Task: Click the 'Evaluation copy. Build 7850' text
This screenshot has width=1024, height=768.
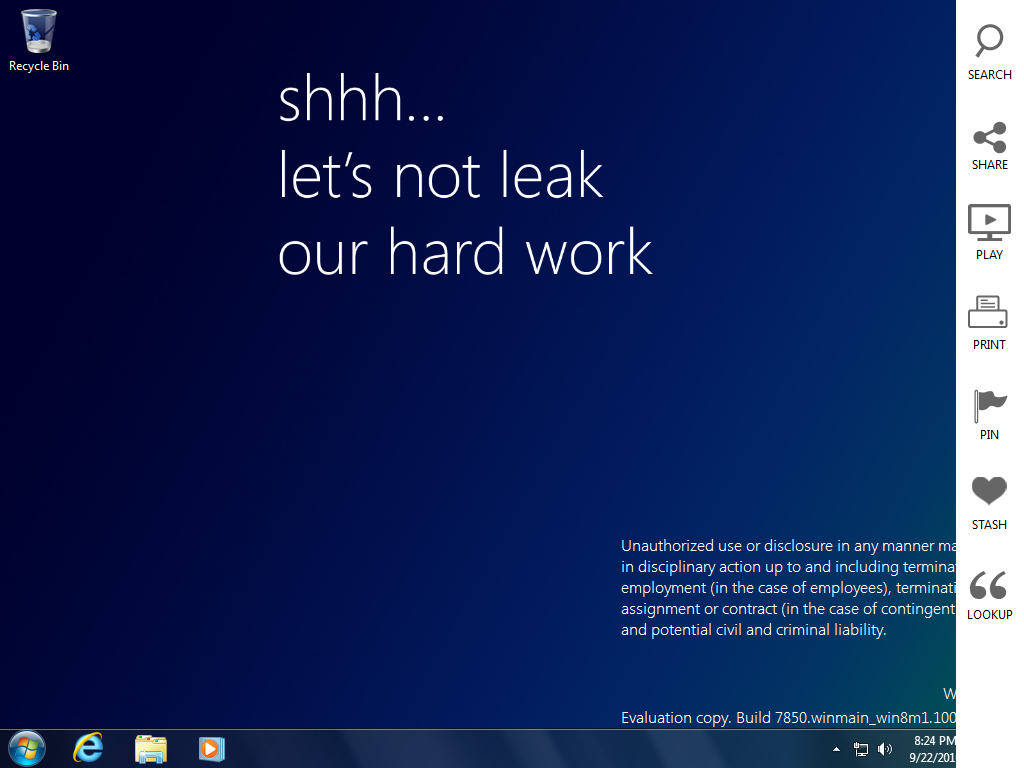Action: tap(714, 718)
